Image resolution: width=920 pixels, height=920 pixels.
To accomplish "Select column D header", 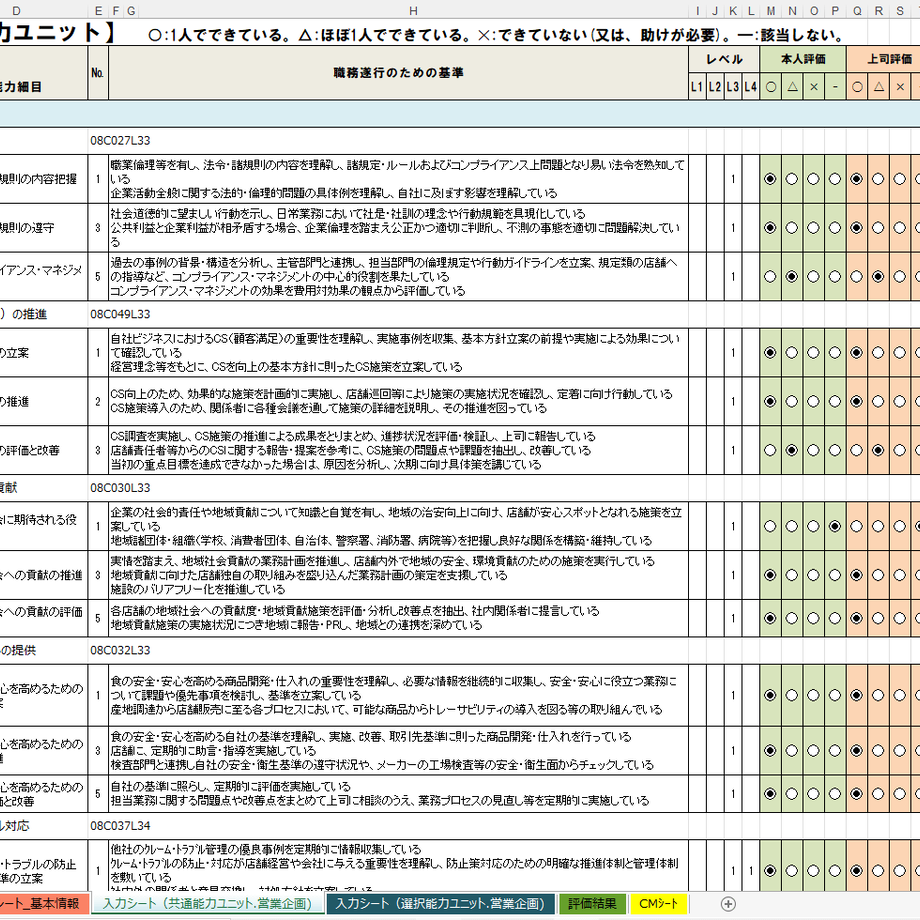I will 16,11.
